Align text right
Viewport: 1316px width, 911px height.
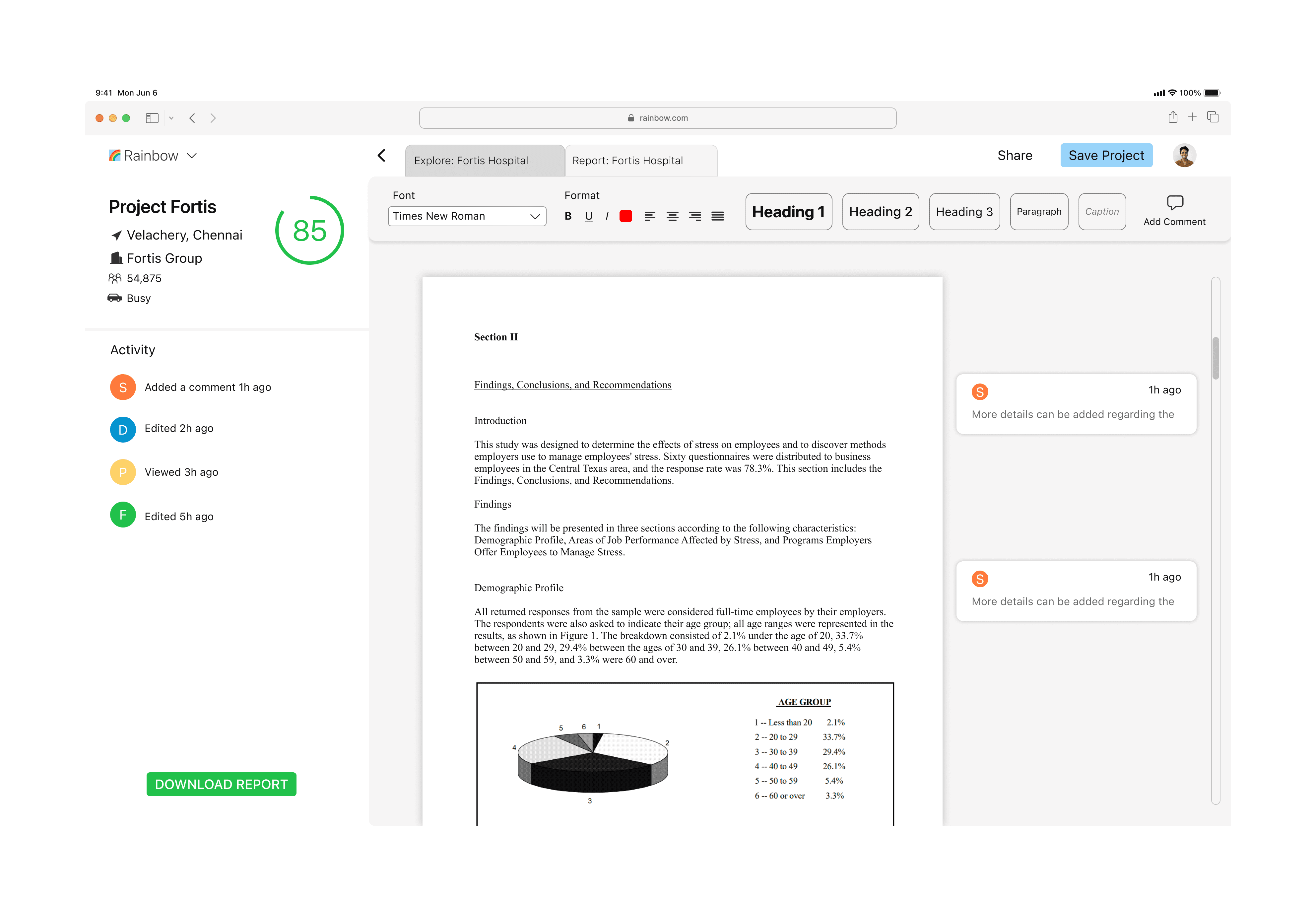pyautogui.click(x=694, y=216)
